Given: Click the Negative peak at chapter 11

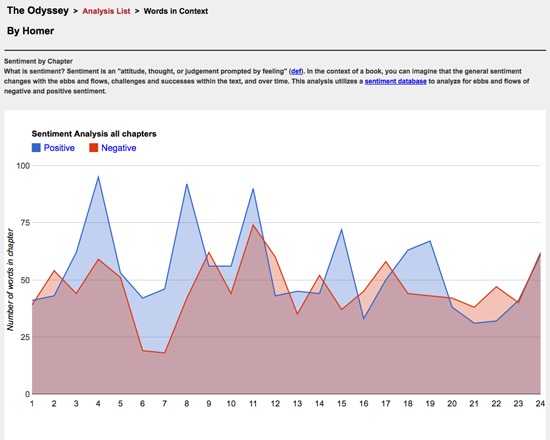Looking at the screenshot, I should [253, 225].
